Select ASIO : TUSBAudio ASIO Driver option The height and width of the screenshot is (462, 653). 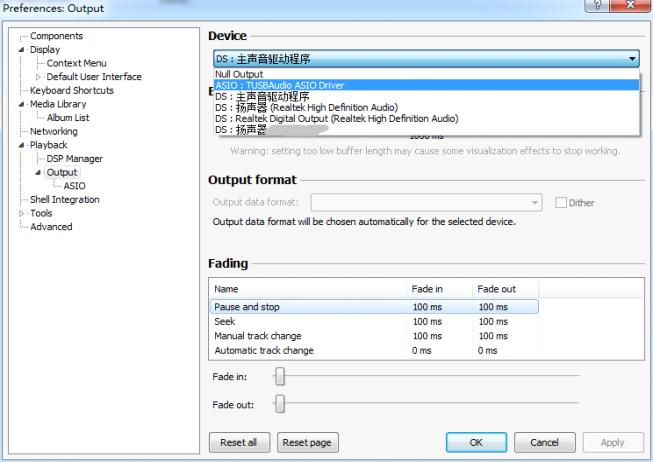(x=279, y=85)
